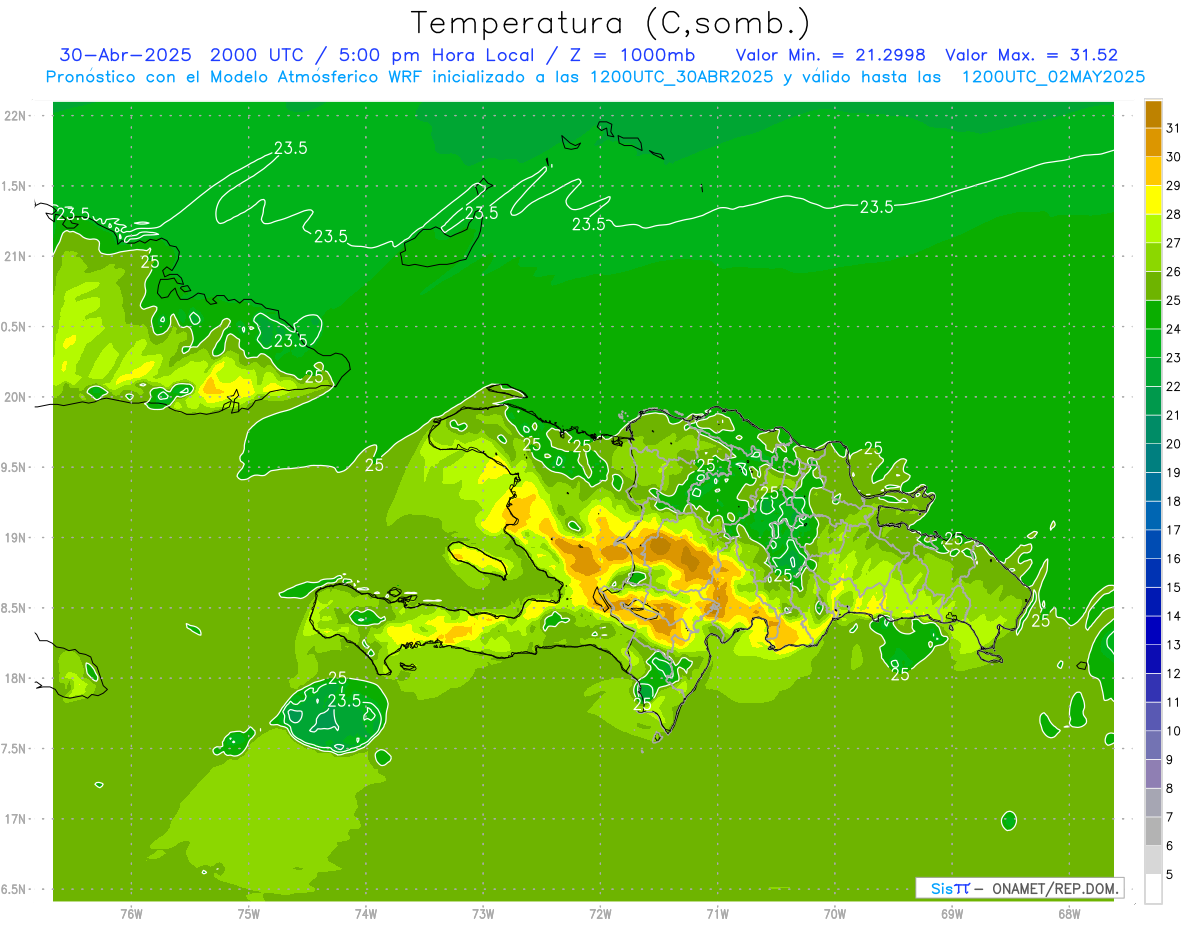Click the 75W longitude axis label
This screenshot has height=927, width=1200.
pyautogui.click(x=249, y=914)
